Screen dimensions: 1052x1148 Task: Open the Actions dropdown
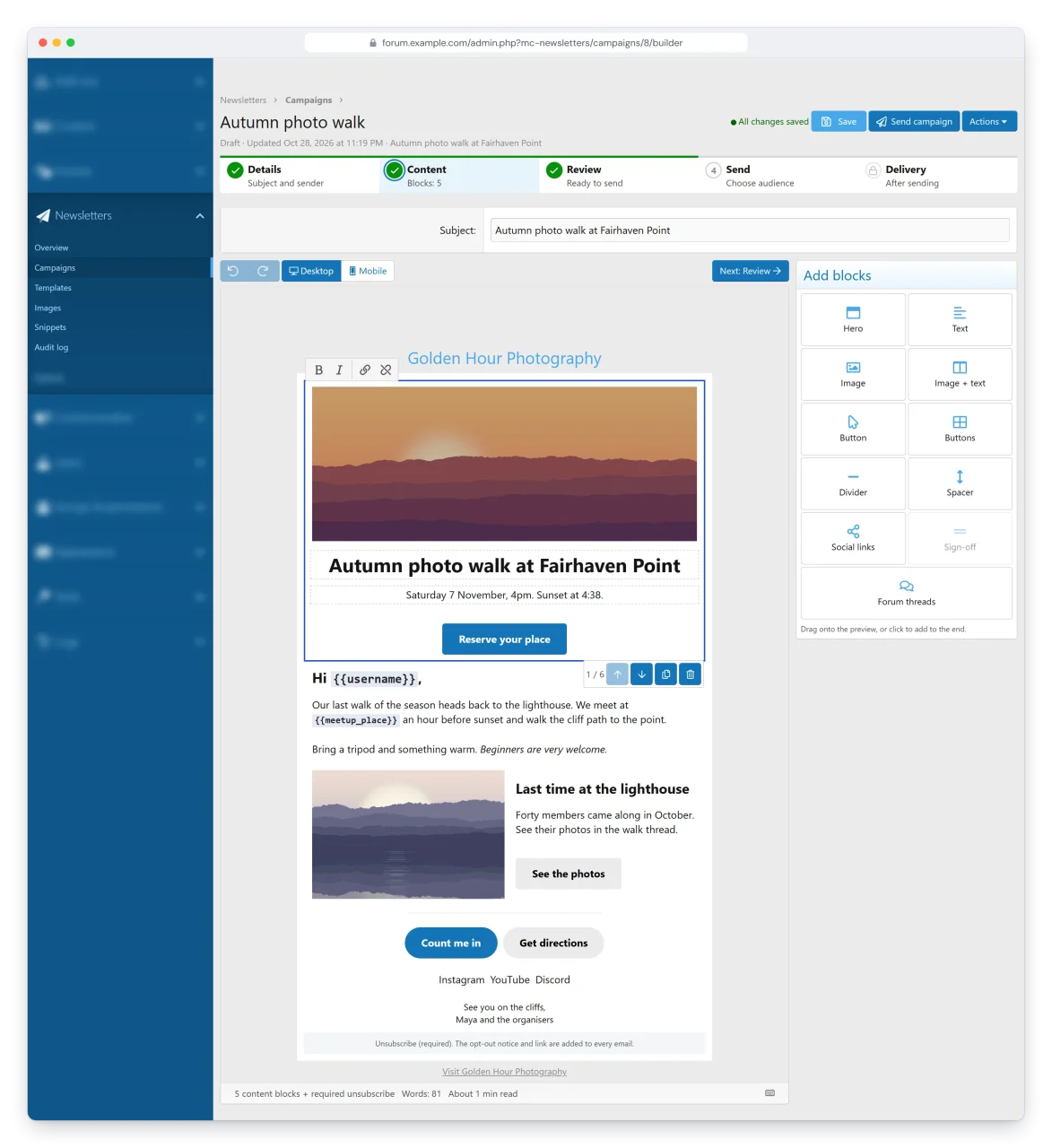989,121
